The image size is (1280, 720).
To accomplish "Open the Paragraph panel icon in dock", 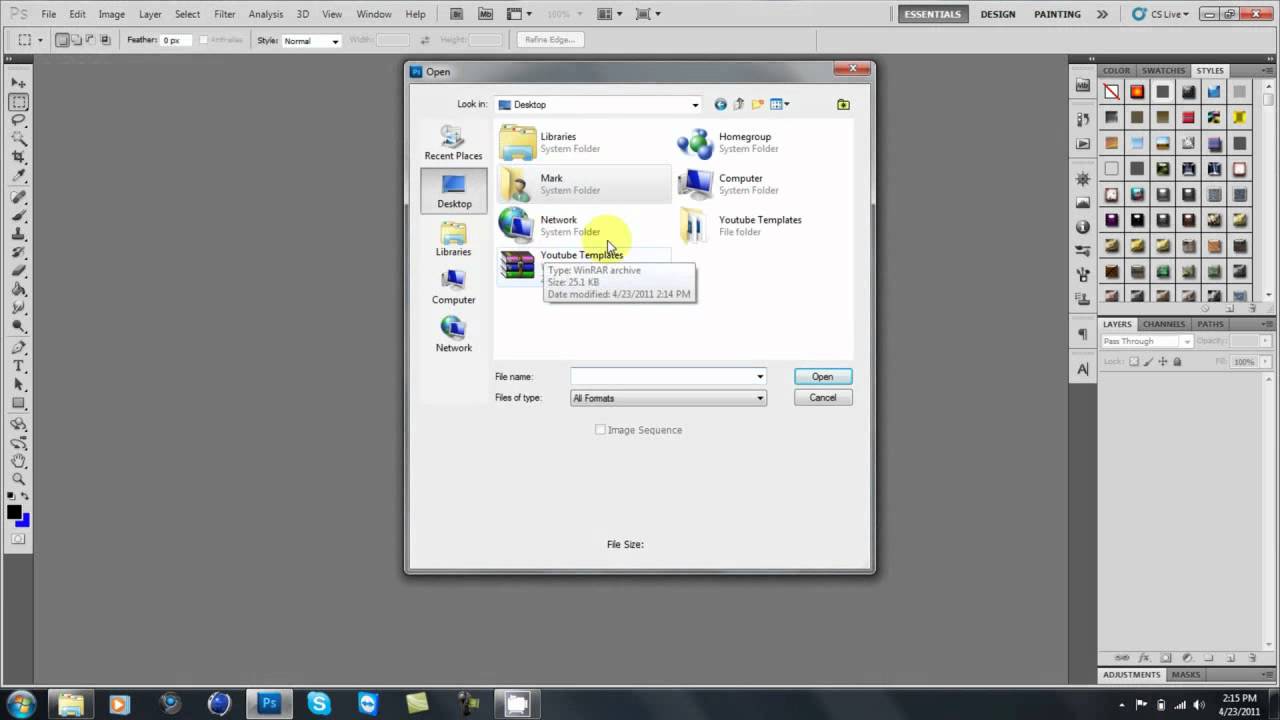I will click(x=1083, y=334).
